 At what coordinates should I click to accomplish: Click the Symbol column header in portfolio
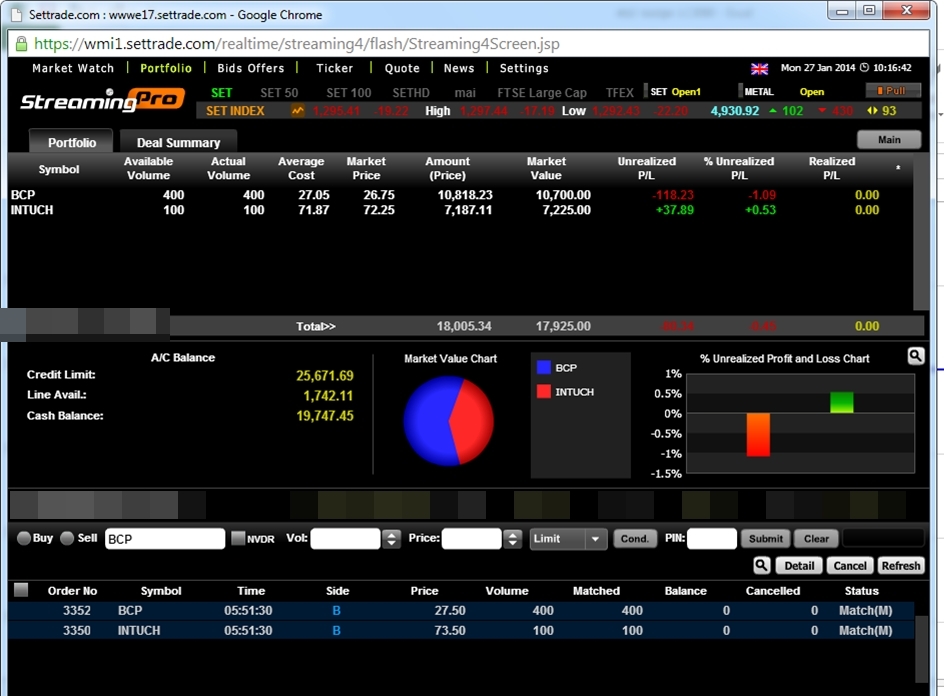(x=58, y=169)
